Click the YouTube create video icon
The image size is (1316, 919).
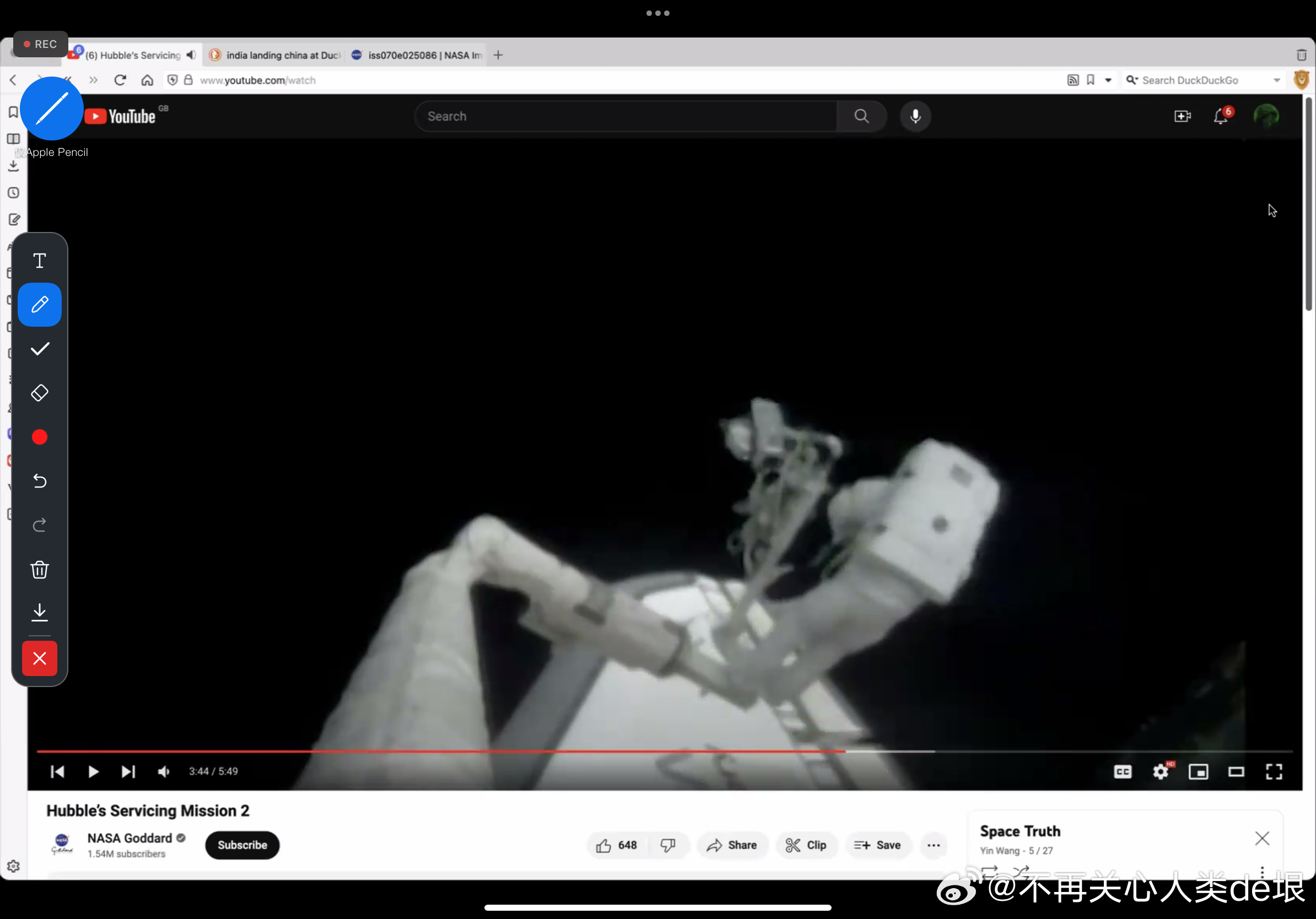[x=1182, y=116]
